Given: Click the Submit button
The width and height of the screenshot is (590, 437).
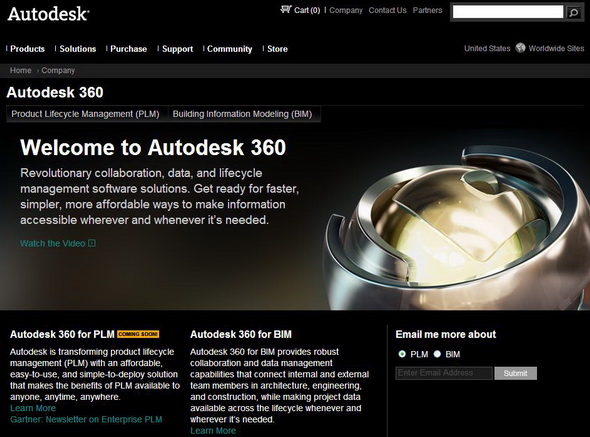Looking at the screenshot, I should click(515, 373).
